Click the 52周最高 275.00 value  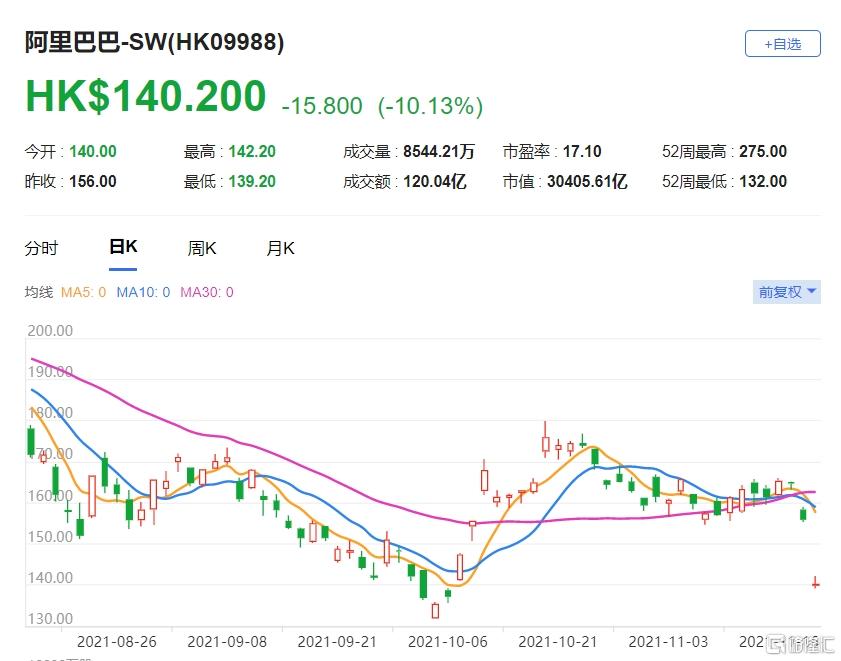click(762, 152)
